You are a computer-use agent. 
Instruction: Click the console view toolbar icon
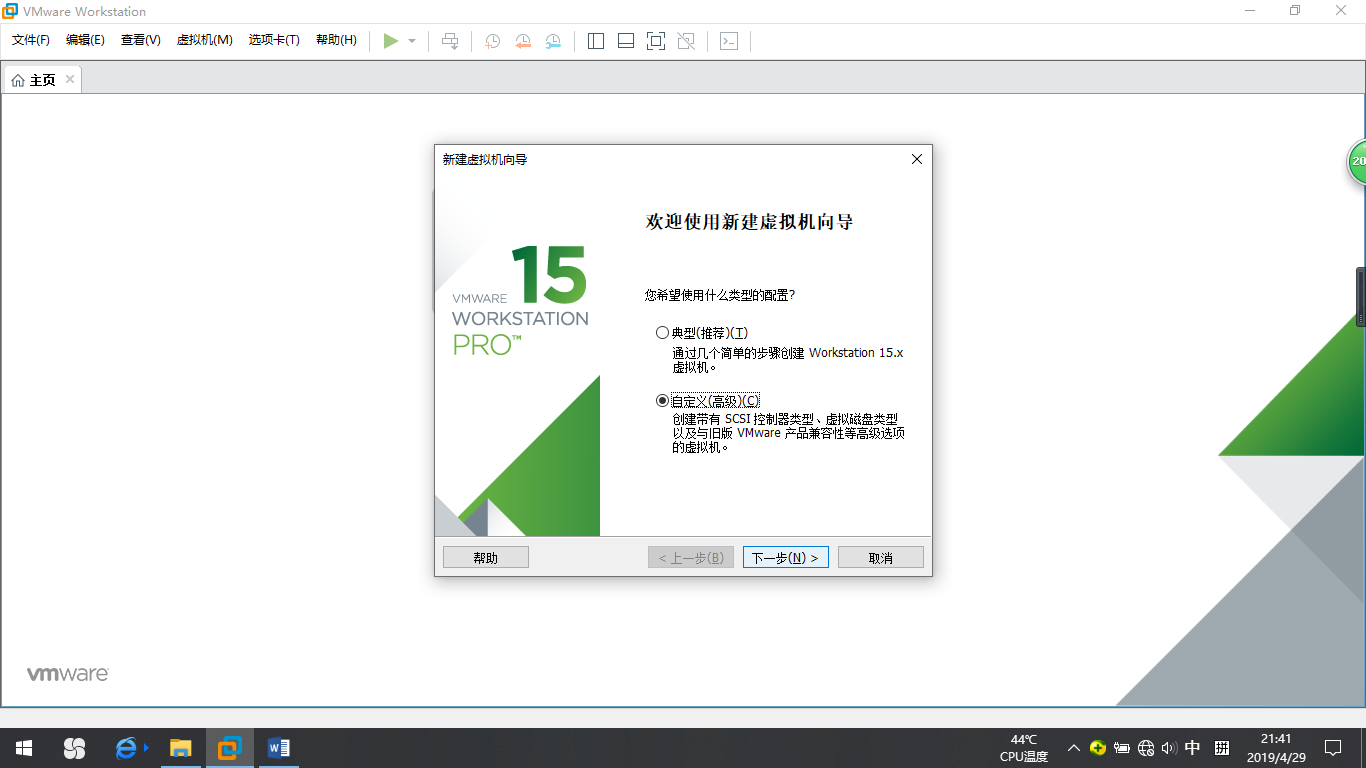click(729, 41)
